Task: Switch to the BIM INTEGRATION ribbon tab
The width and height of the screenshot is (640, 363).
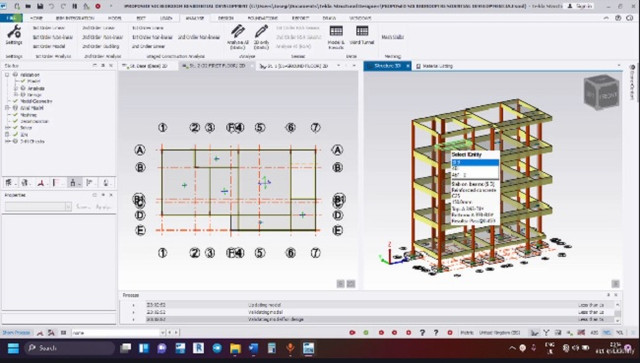Action: (75, 18)
